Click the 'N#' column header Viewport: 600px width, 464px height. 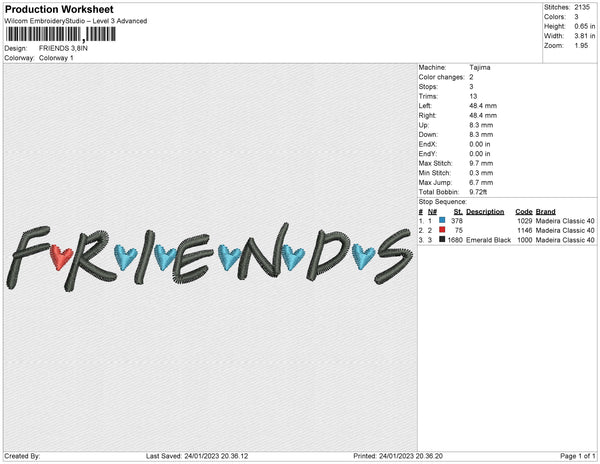[x=432, y=212]
